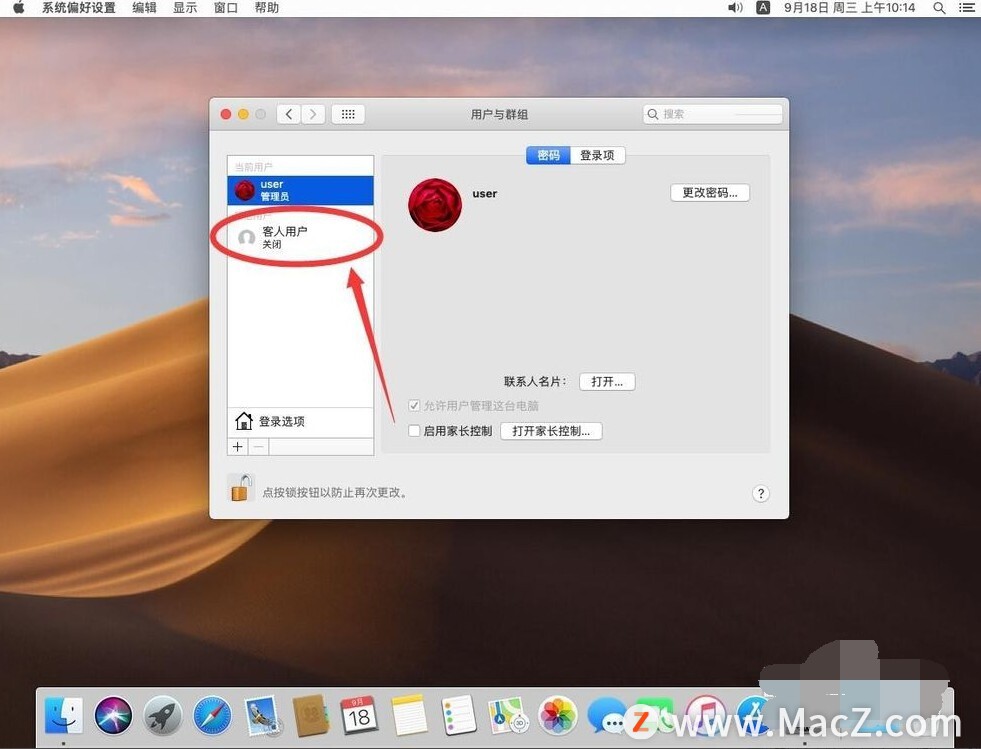
Task: Open Photos app in the Dock
Action: (557, 715)
